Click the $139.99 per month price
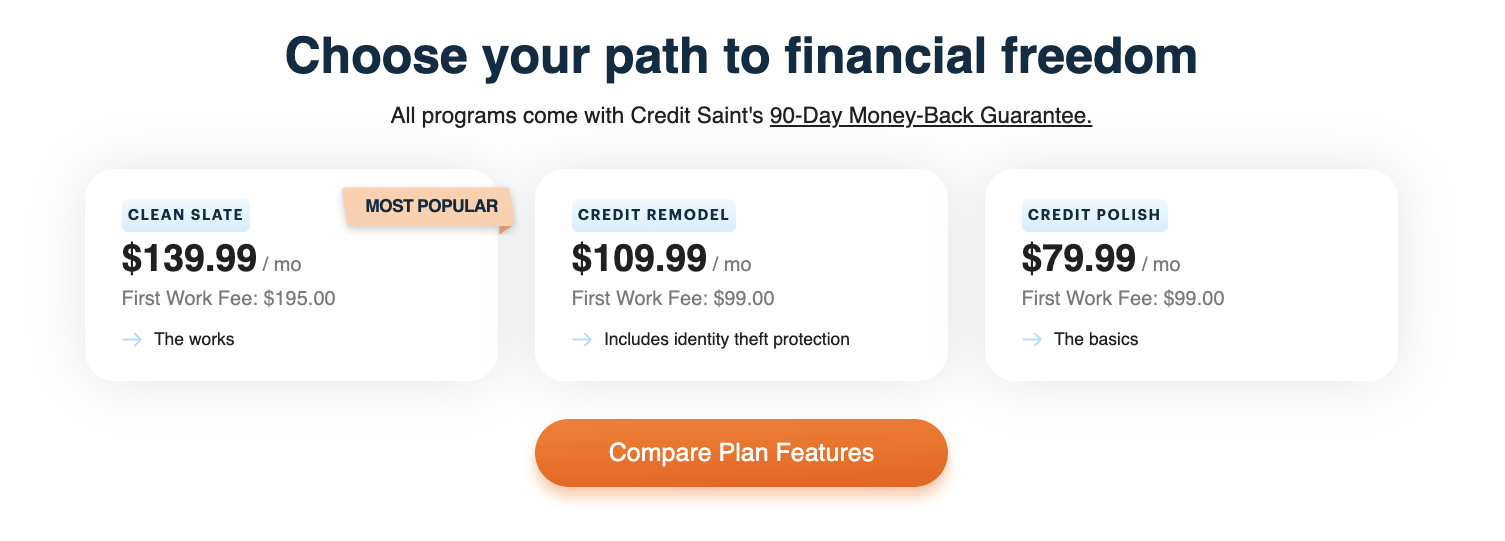Screen dimensions: 1505x541 click(211, 260)
